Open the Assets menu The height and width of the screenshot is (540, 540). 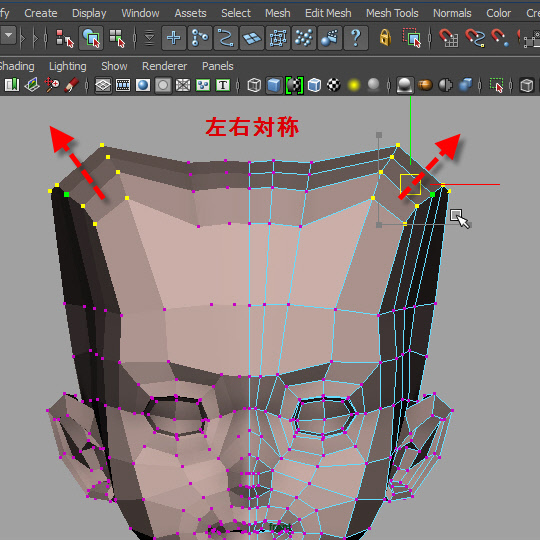(x=190, y=13)
